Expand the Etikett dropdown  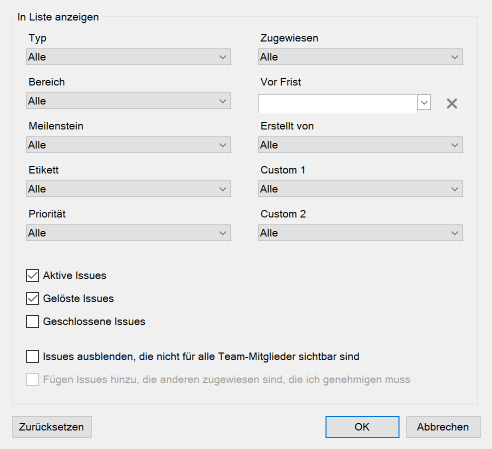tap(128, 189)
